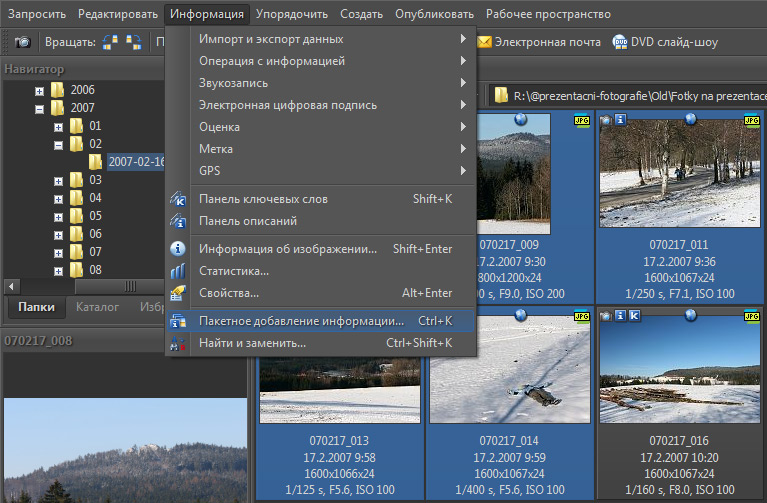This screenshot has height=503, width=767.
Task: Click the GPS globe icon on thumbnail 070217_011
Action: pyautogui.click(x=690, y=119)
